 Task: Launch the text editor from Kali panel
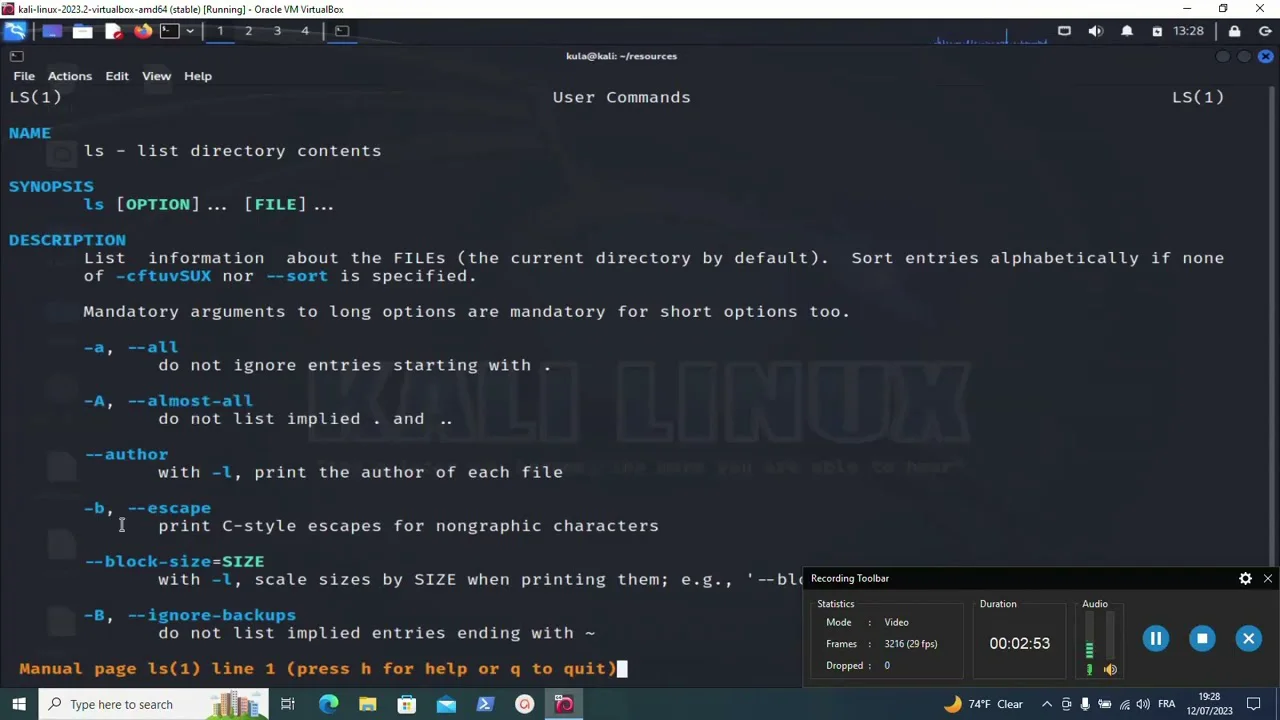click(113, 31)
